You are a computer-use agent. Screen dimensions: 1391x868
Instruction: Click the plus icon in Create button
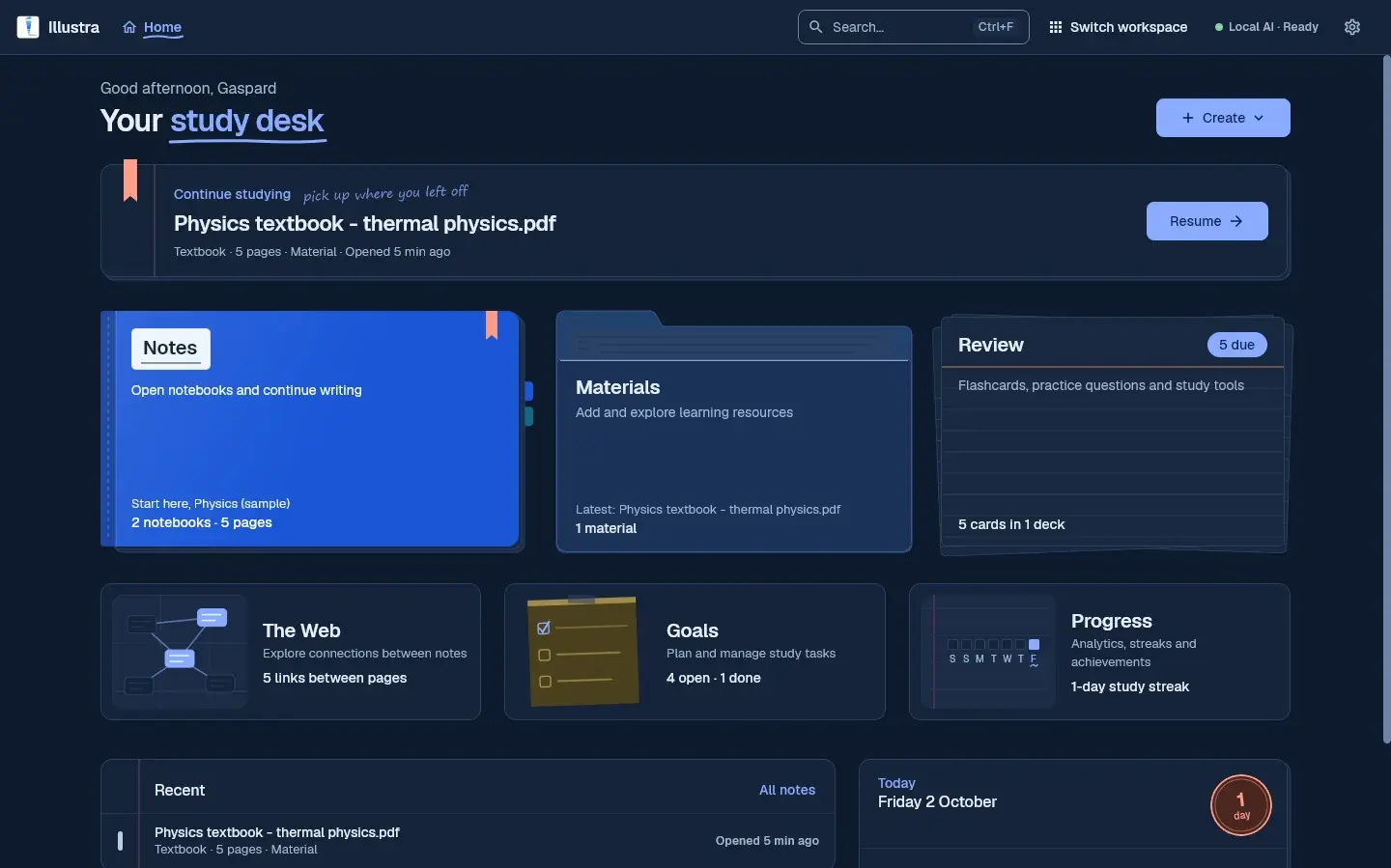click(1188, 118)
